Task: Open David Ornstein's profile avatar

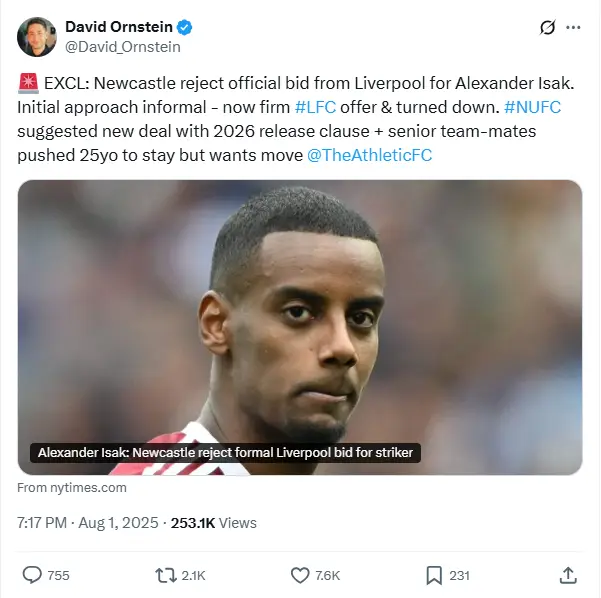Action: [37, 37]
